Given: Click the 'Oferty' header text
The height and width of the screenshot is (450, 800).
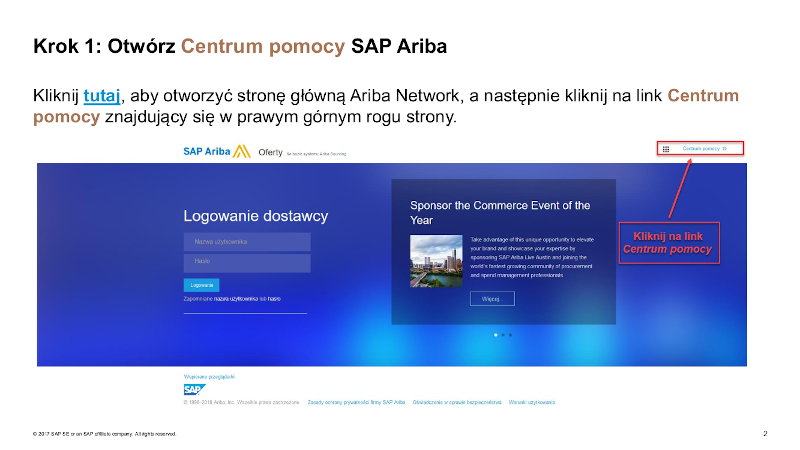Looking at the screenshot, I should click(270, 152).
